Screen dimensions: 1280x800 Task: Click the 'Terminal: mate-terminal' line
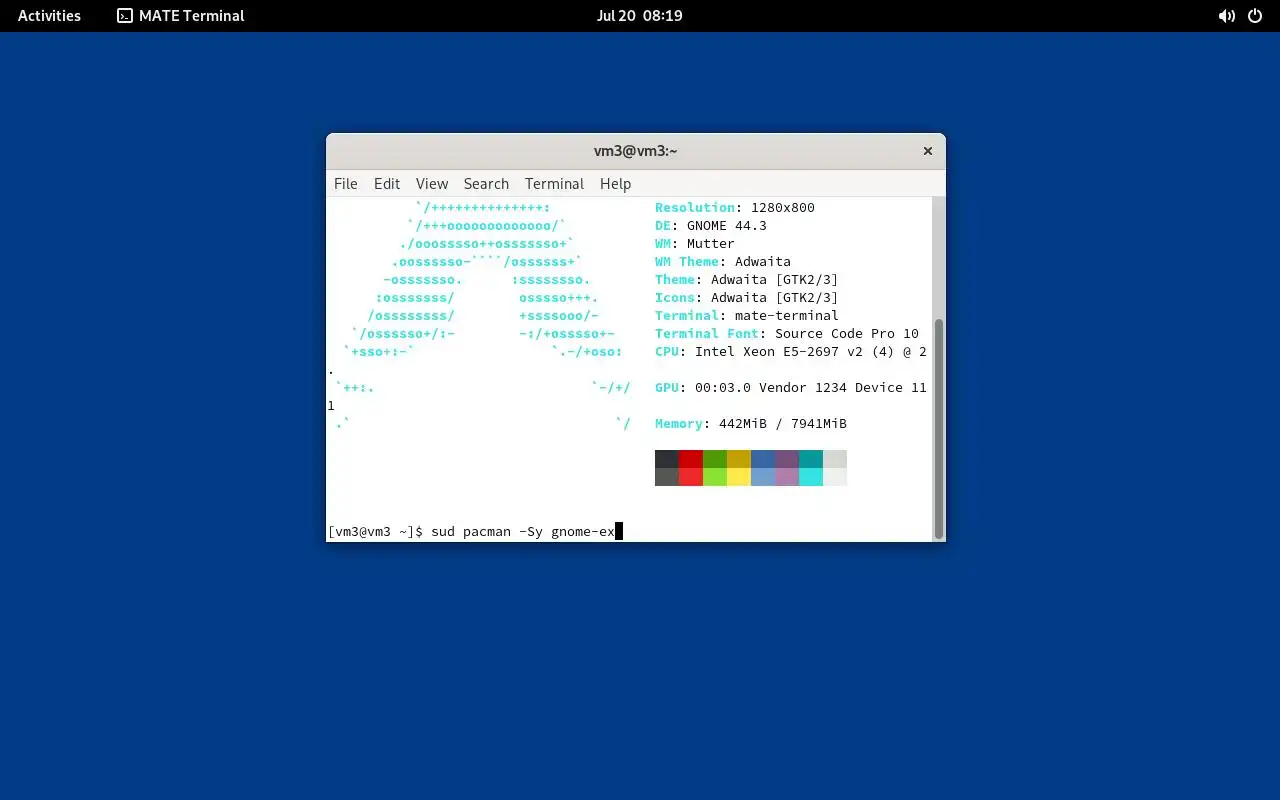click(747, 316)
